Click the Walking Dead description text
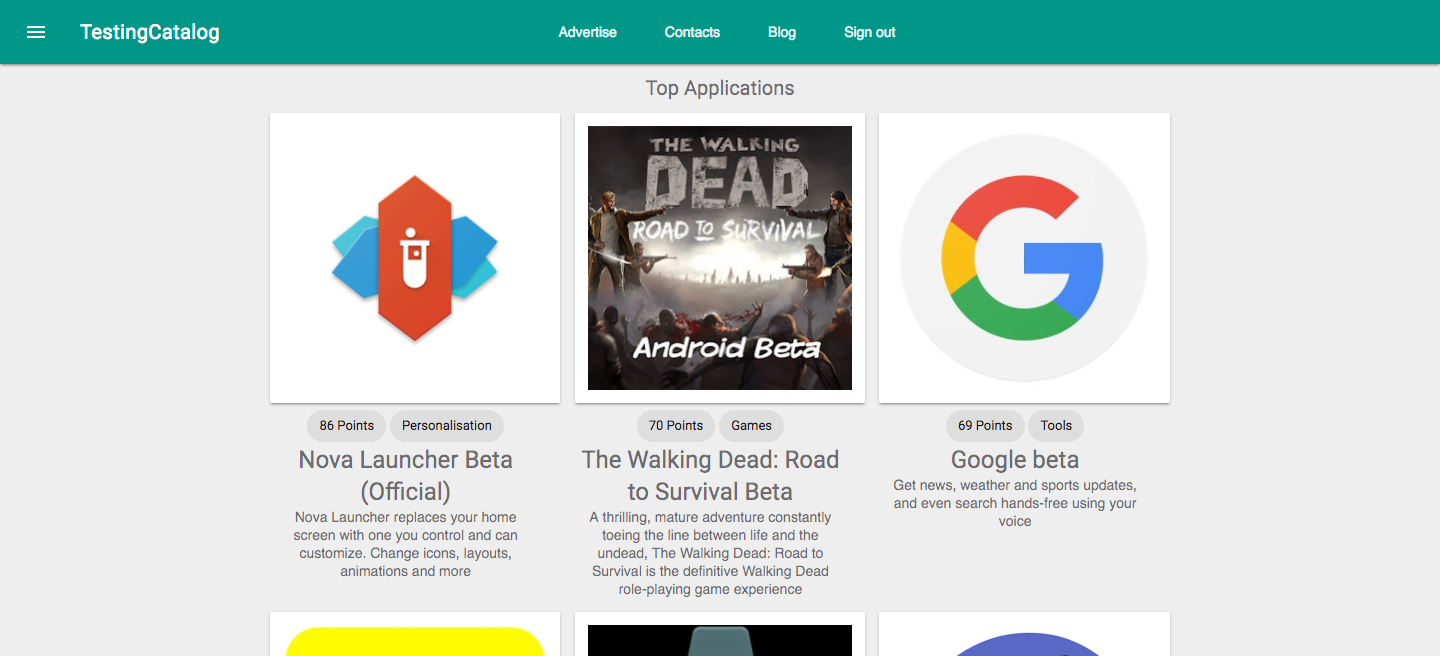The width and height of the screenshot is (1440, 656). (x=710, y=553)
